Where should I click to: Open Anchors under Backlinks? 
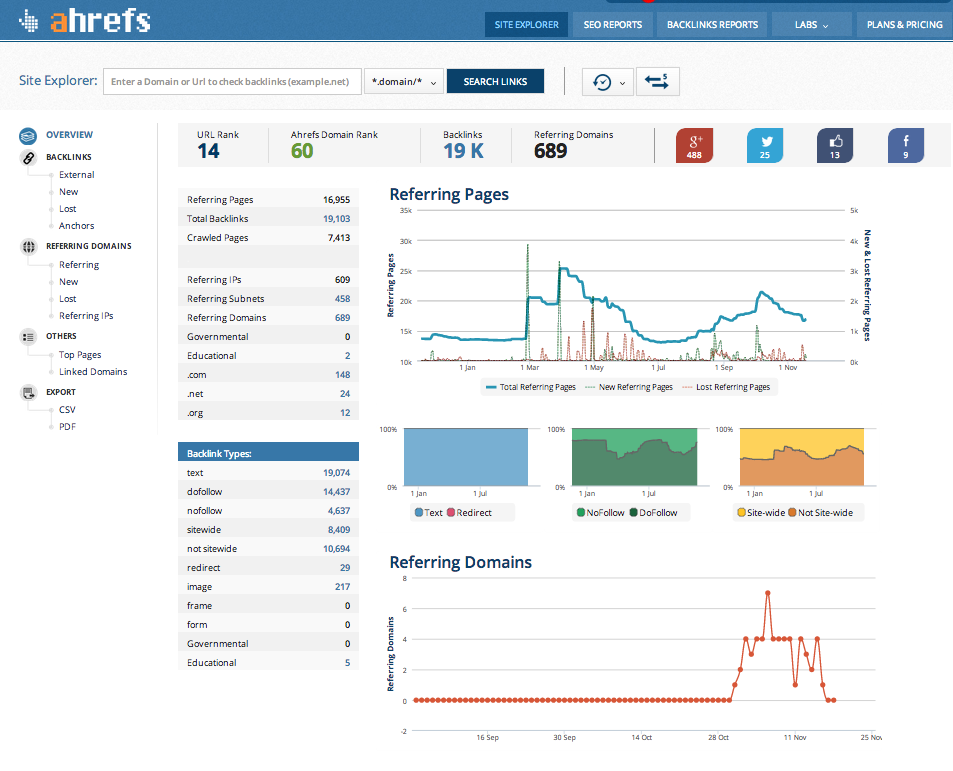tap(77, 226)
